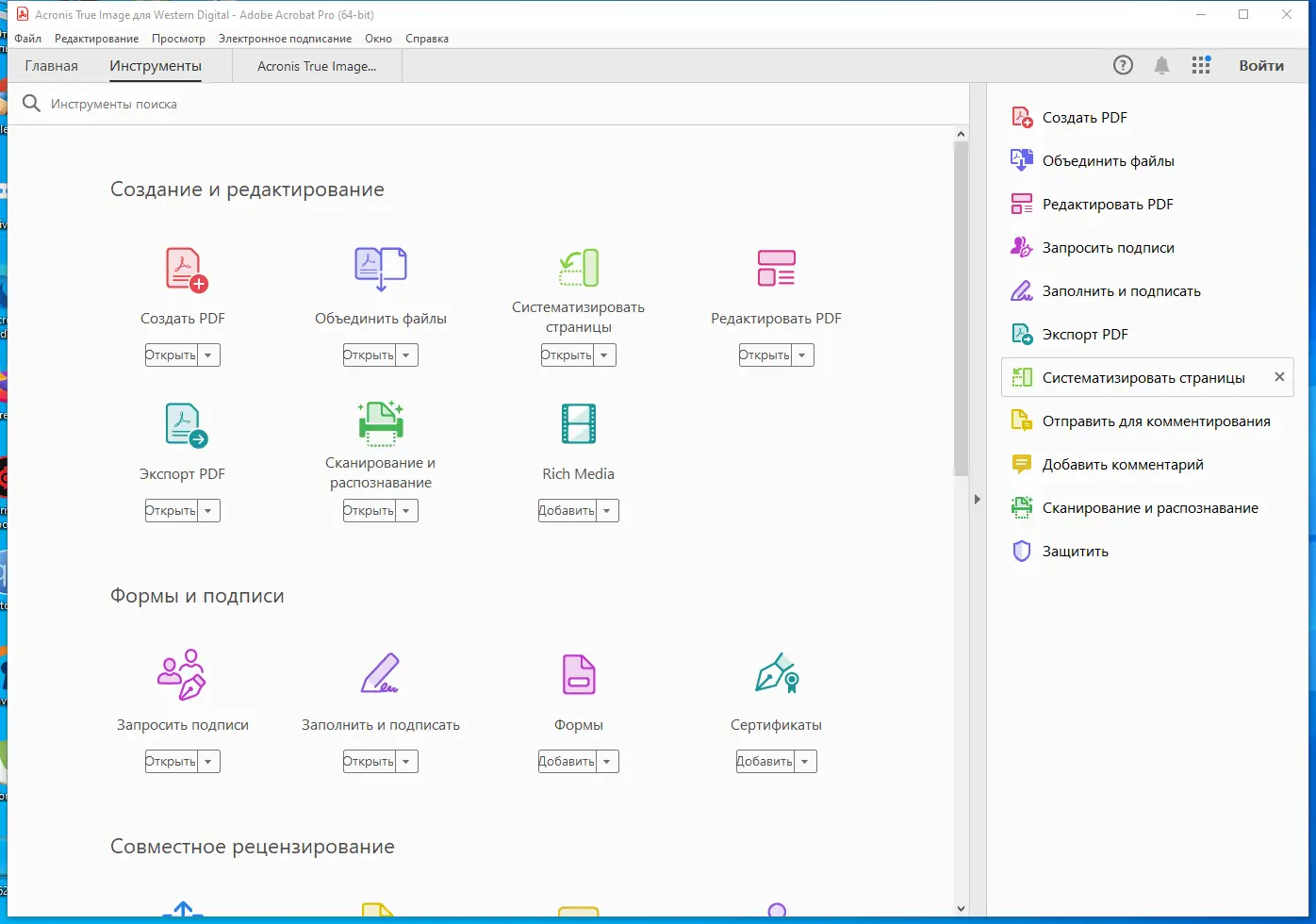Open the Файл menu
Image resolution: width=1316 pixels, height=924 pixels.
[28, 39]
